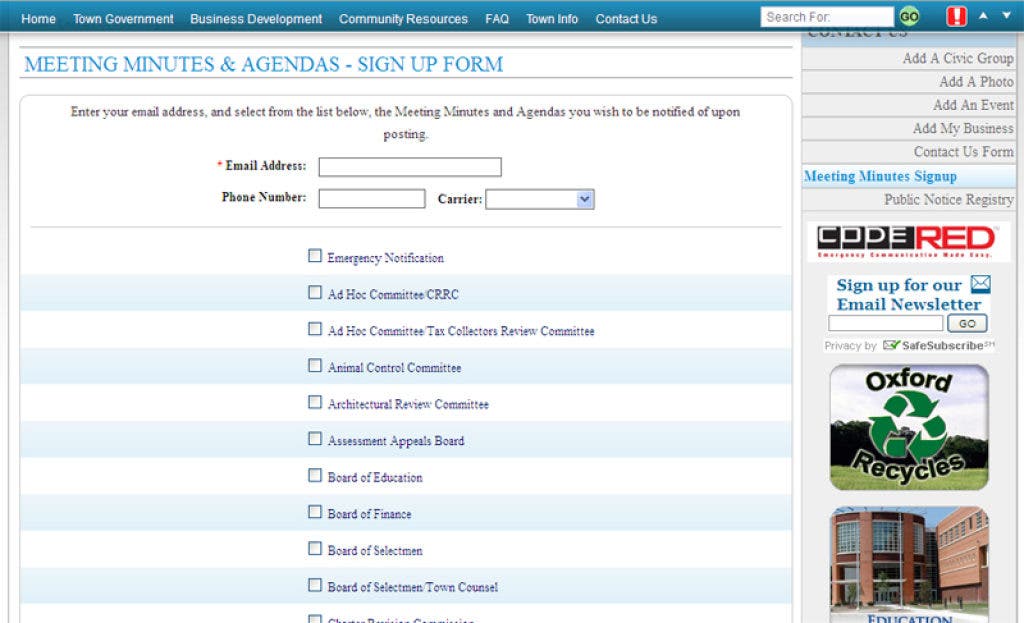The image size is (1024, 623).
Task: Tick the Animal Control Committee checkbox
Action: point(315,367)
